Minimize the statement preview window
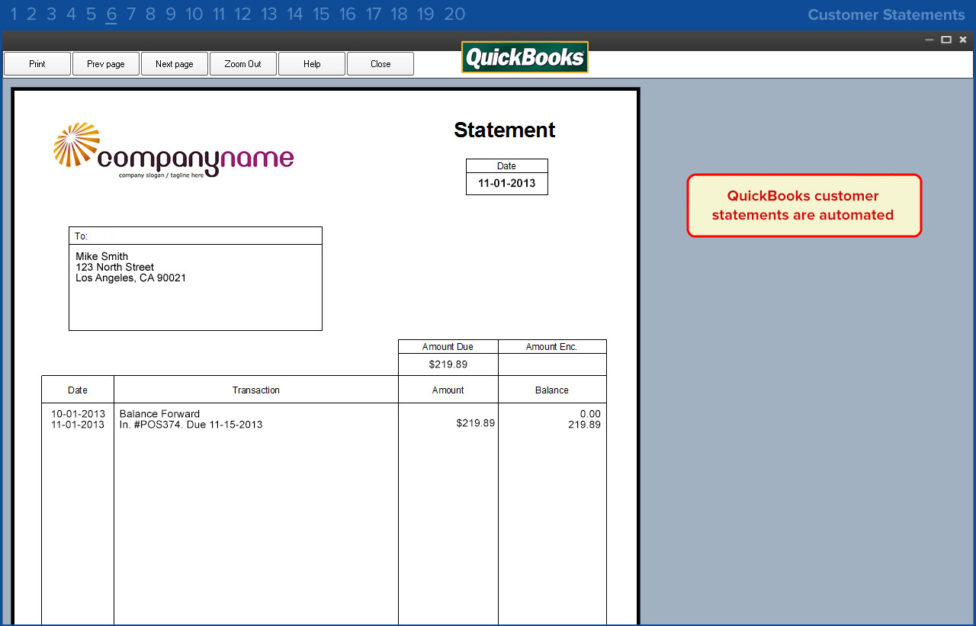This screenshot has width=976, height=626. (929, 40)
